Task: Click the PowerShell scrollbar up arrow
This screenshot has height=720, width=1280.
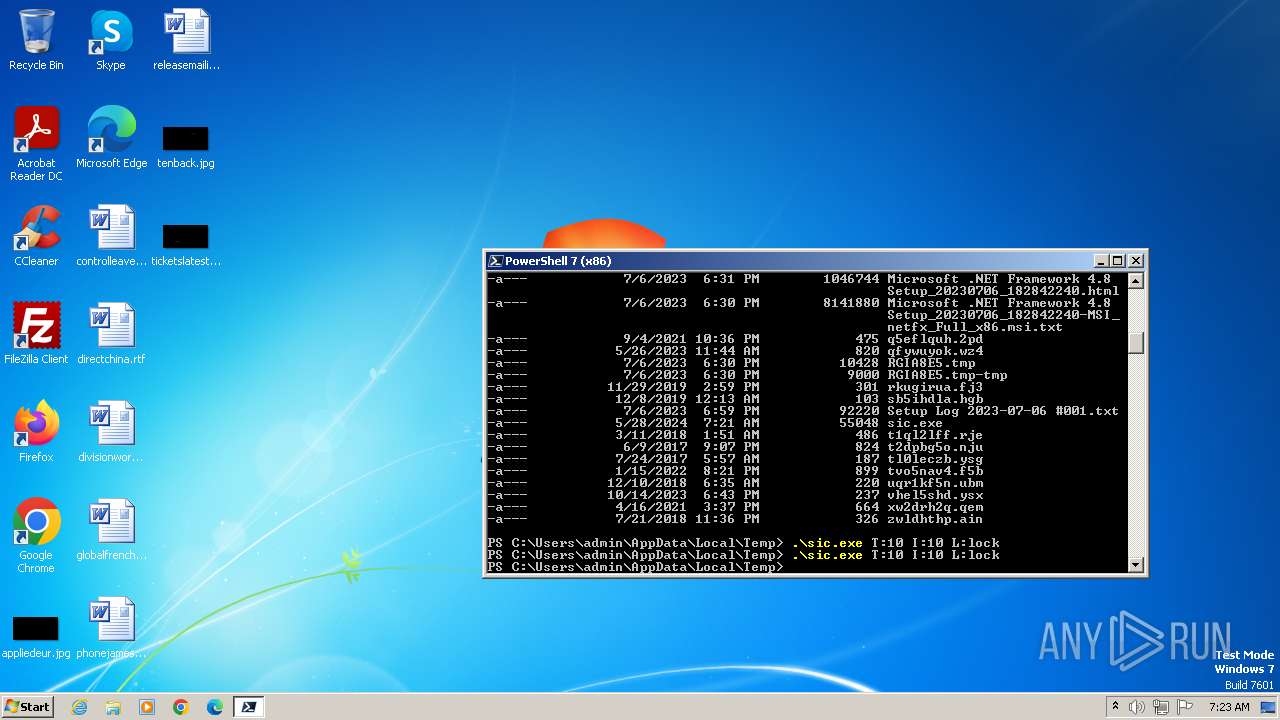Action: pos(1136,281)
